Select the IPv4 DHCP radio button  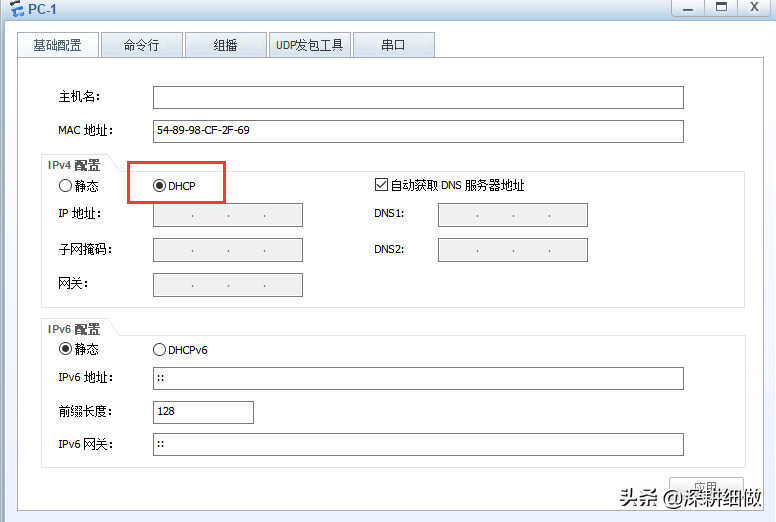click(159, 186)
